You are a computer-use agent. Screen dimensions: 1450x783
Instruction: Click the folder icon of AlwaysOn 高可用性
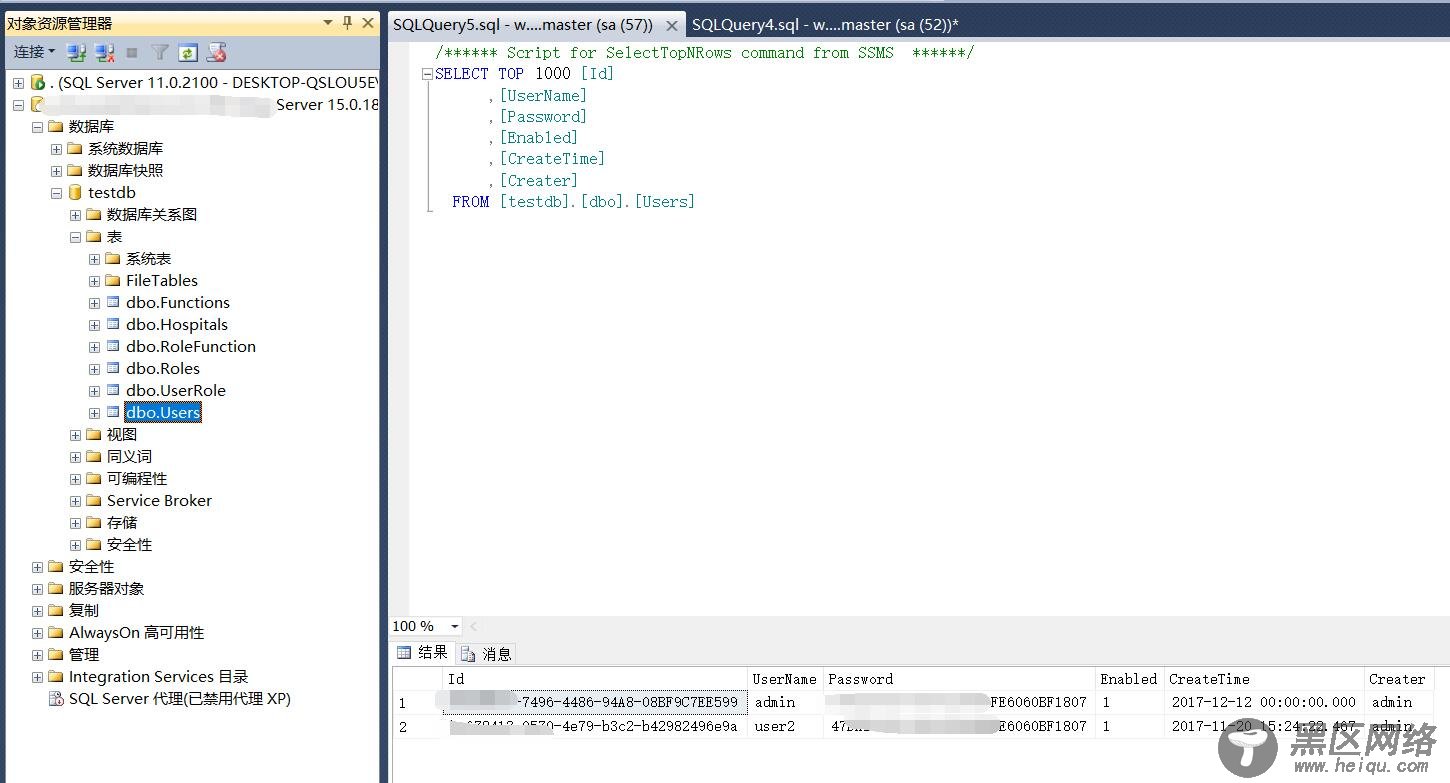click(x=55, y=632)
